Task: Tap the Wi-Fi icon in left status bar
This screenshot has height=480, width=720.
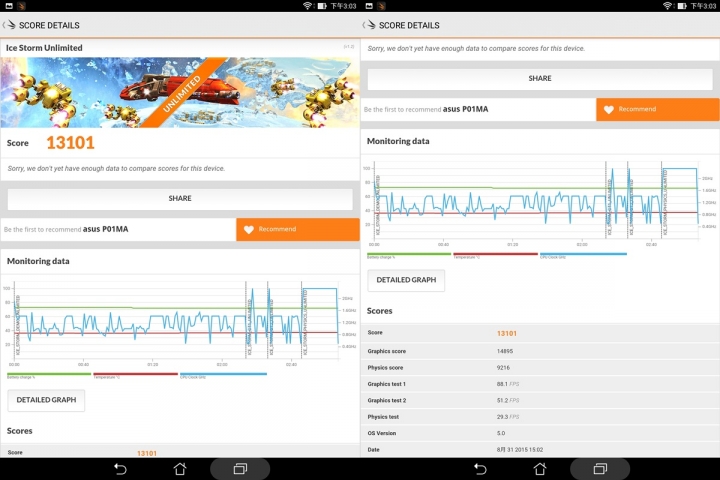Action: (x=308, y=6)
